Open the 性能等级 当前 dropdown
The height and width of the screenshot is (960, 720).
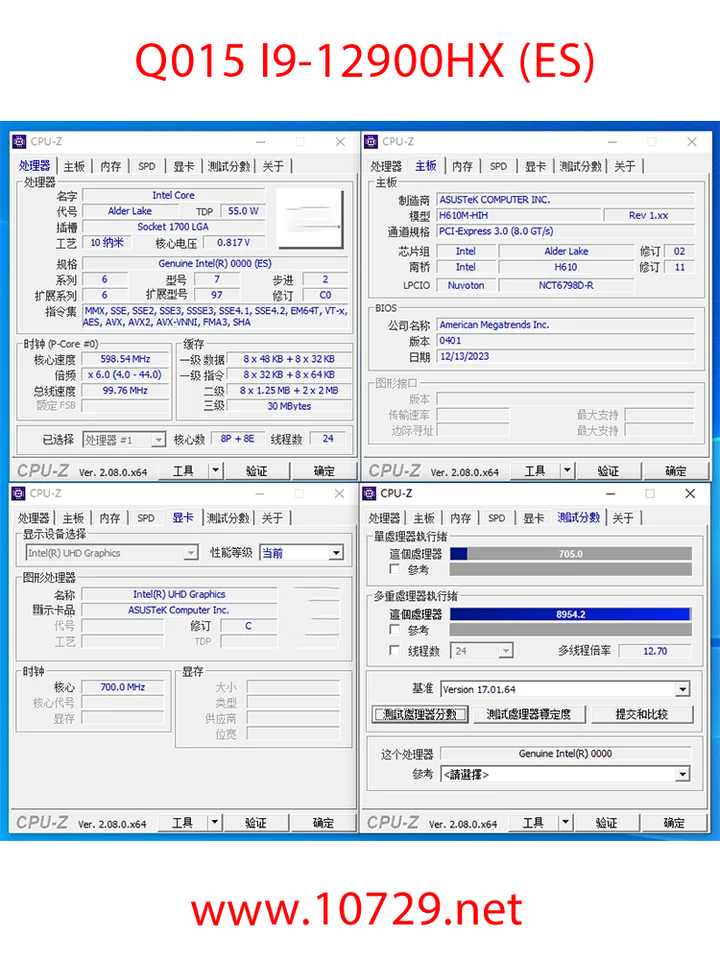coord(336,553)
